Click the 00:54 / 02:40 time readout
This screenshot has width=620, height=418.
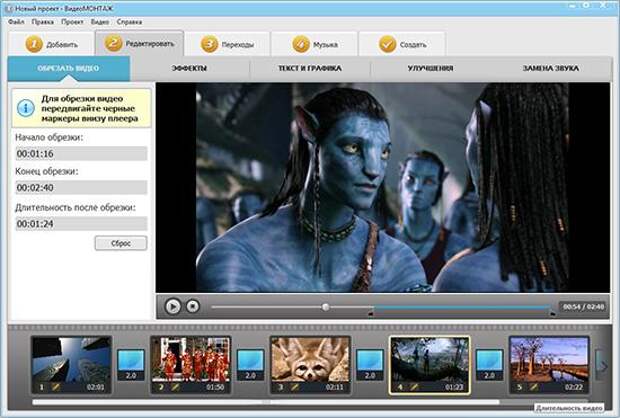coord(584,307)
